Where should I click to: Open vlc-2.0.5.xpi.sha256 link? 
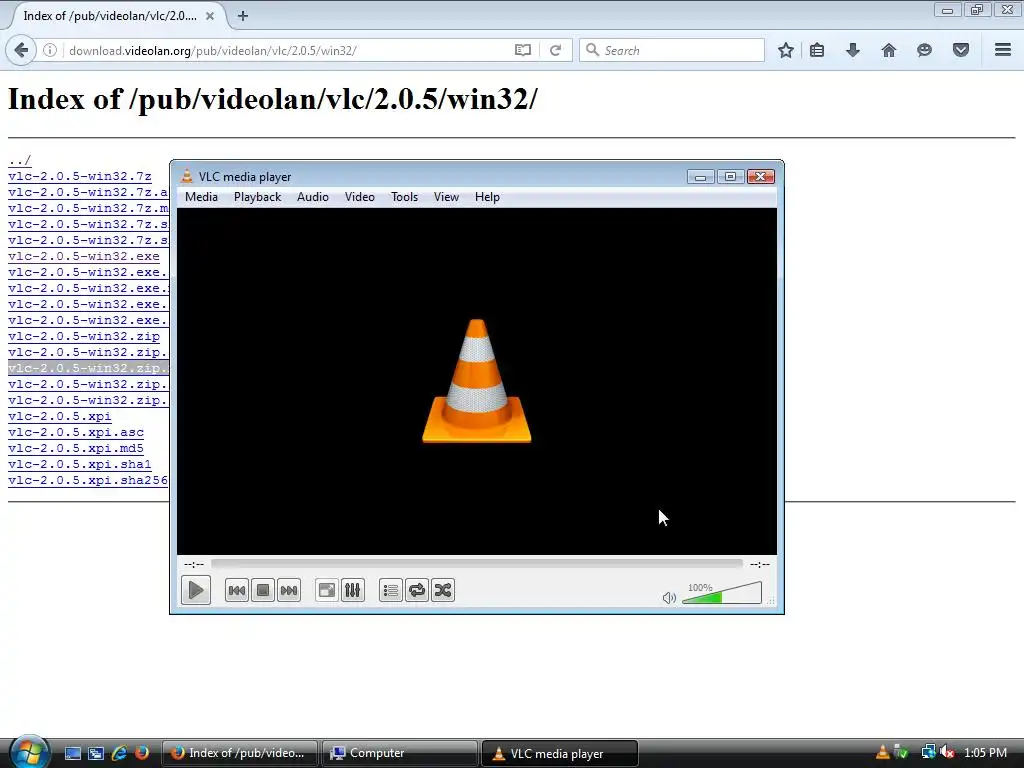pyautogui.click(x=88, y=480)
